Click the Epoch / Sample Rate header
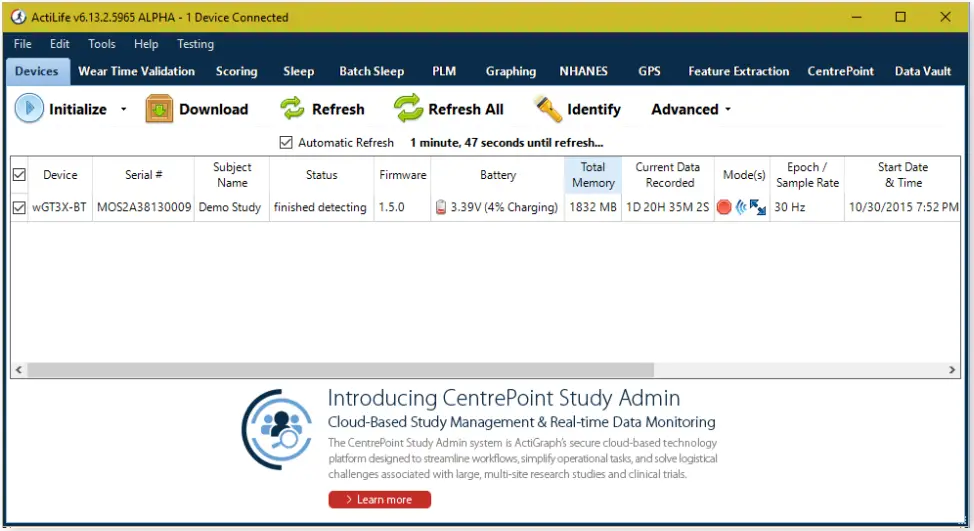974x531 pixels. [807, 175]
